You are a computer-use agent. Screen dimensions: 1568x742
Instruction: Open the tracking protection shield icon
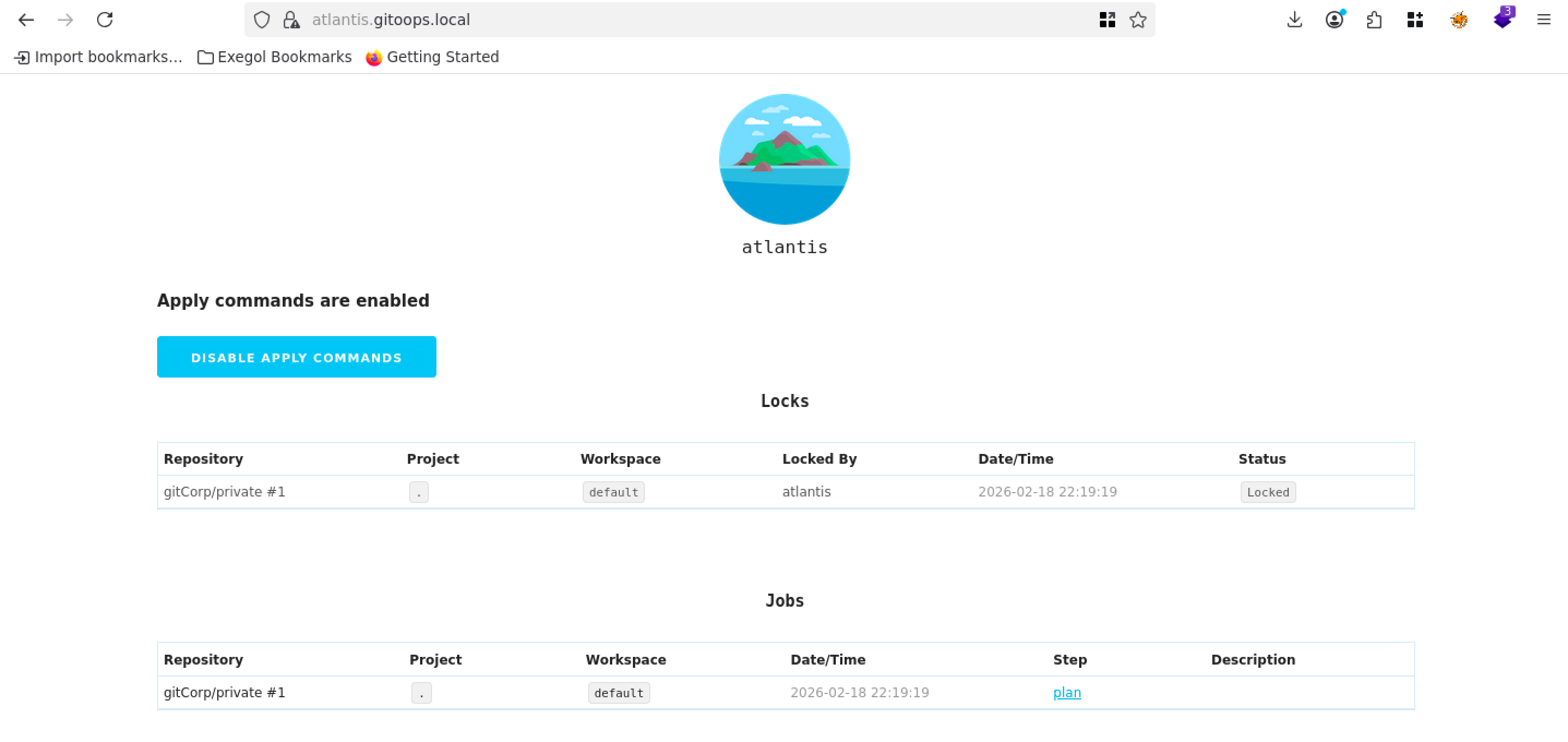pyautogui.click(x=262, y=20)
